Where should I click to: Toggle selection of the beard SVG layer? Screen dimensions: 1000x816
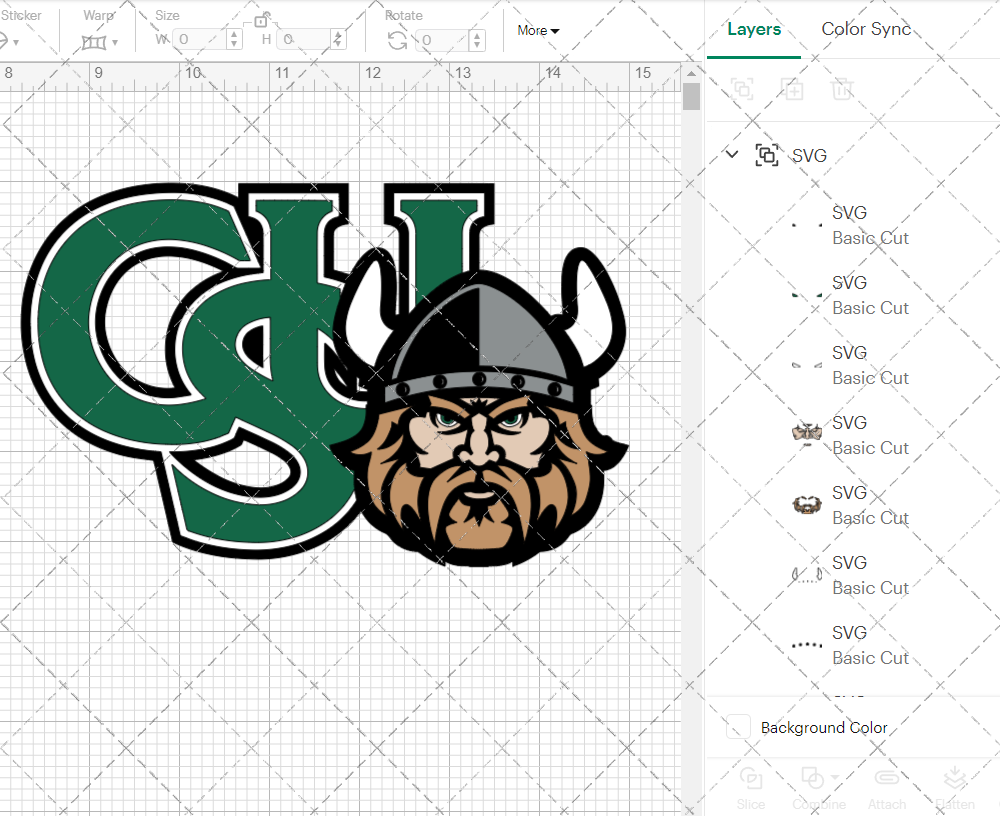pos(806,504)
